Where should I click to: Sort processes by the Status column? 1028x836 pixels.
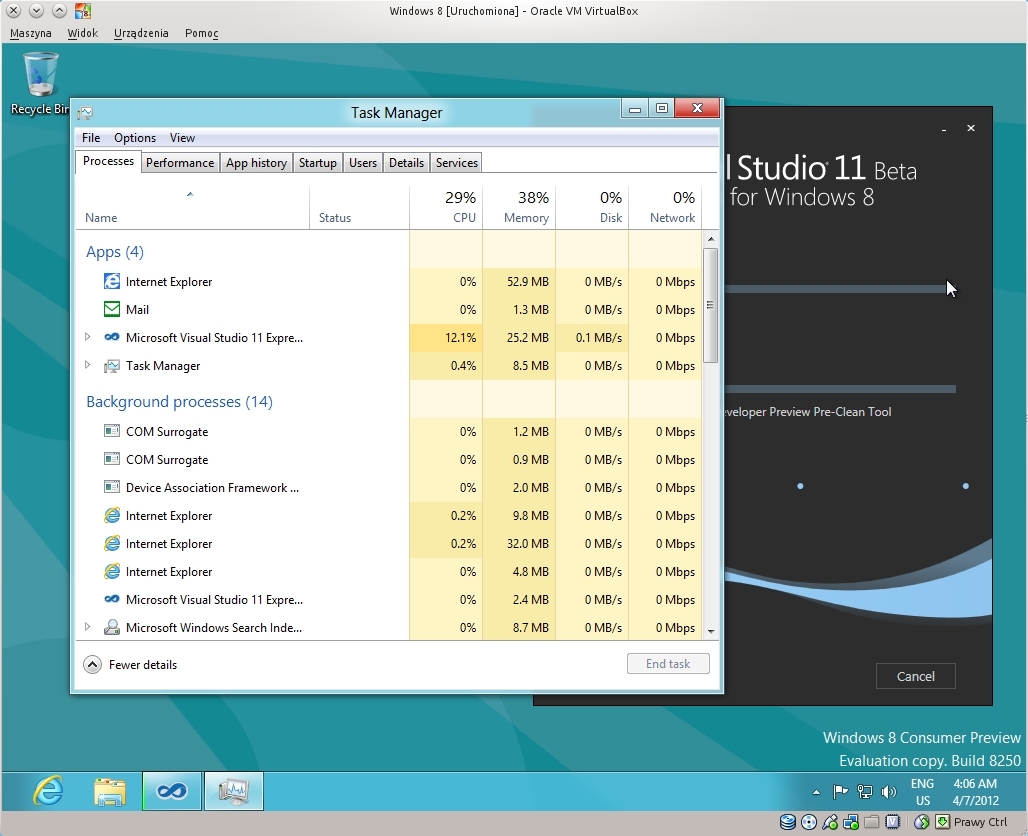[x=359, y=209]
